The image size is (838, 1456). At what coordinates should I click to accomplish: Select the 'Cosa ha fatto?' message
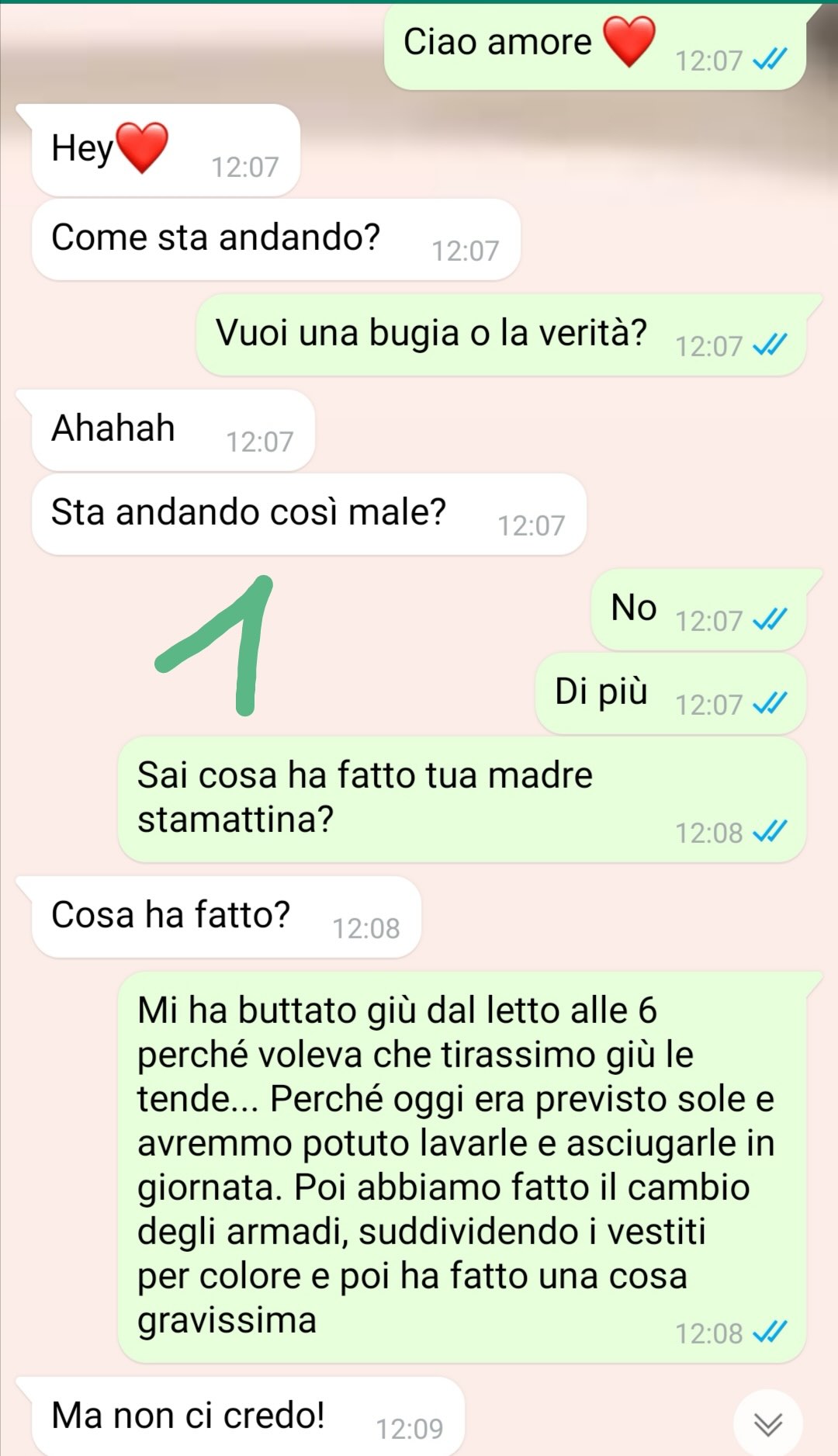(x=227, y=917)
